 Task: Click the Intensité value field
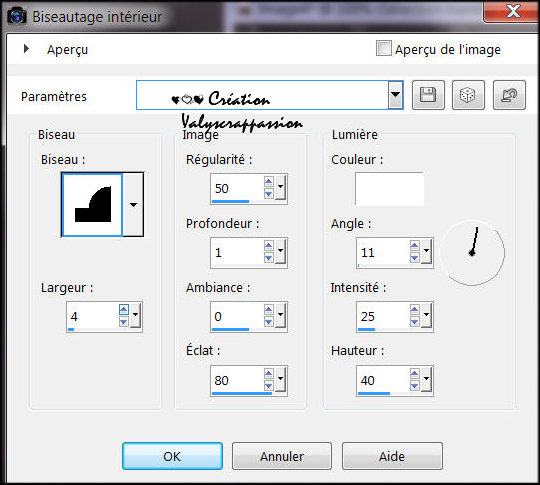coord(383,316)
